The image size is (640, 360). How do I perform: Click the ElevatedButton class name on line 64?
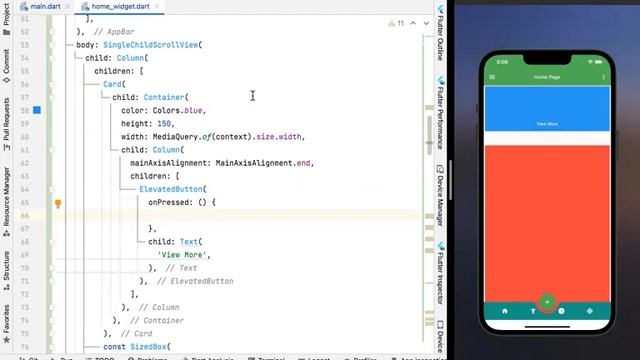[x=171, y=189]
